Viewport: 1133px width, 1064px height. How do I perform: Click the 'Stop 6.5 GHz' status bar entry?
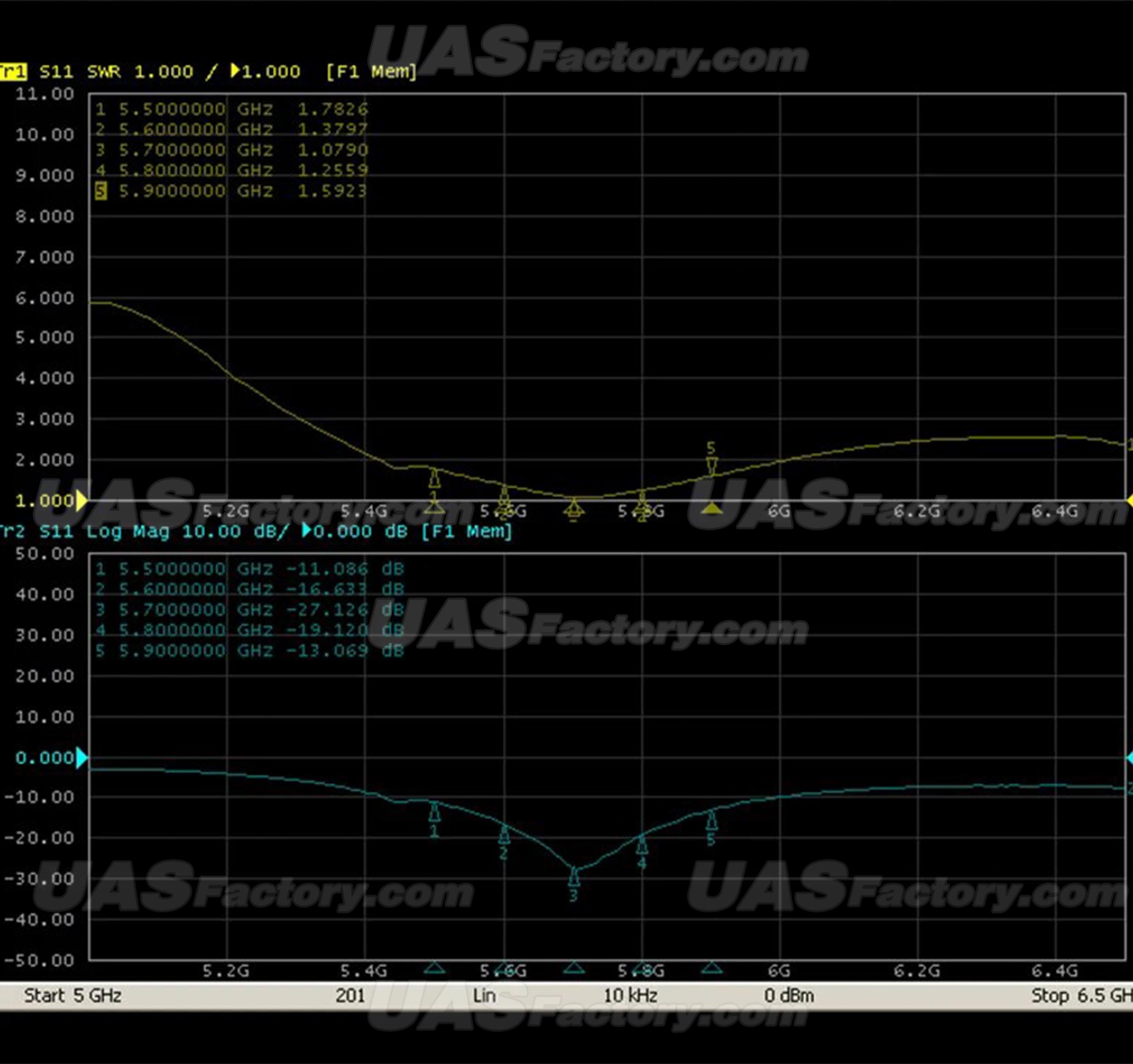pyautogui.click(x=1081, y=996)
